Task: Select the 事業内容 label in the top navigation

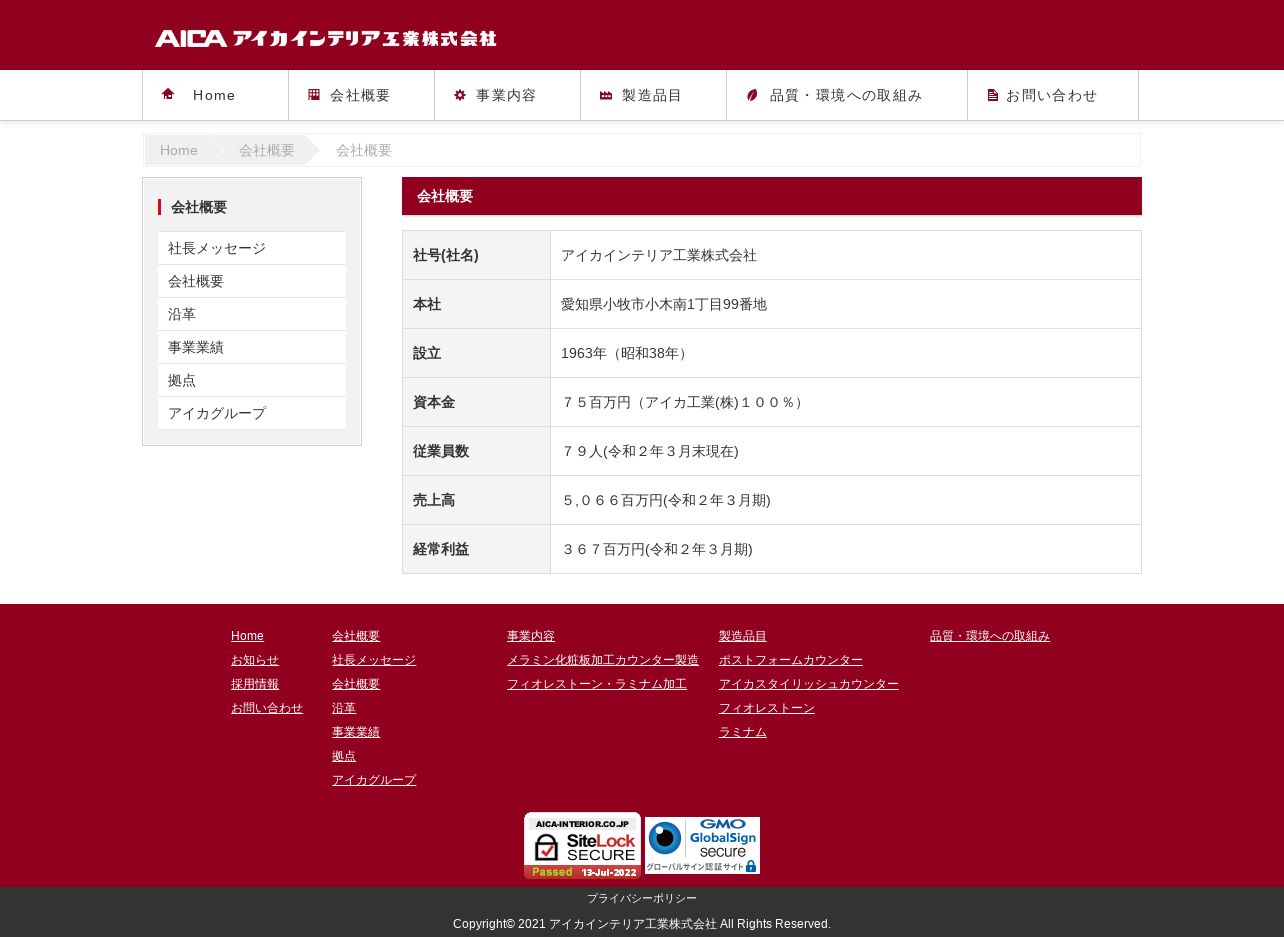Action: [506, 95]
